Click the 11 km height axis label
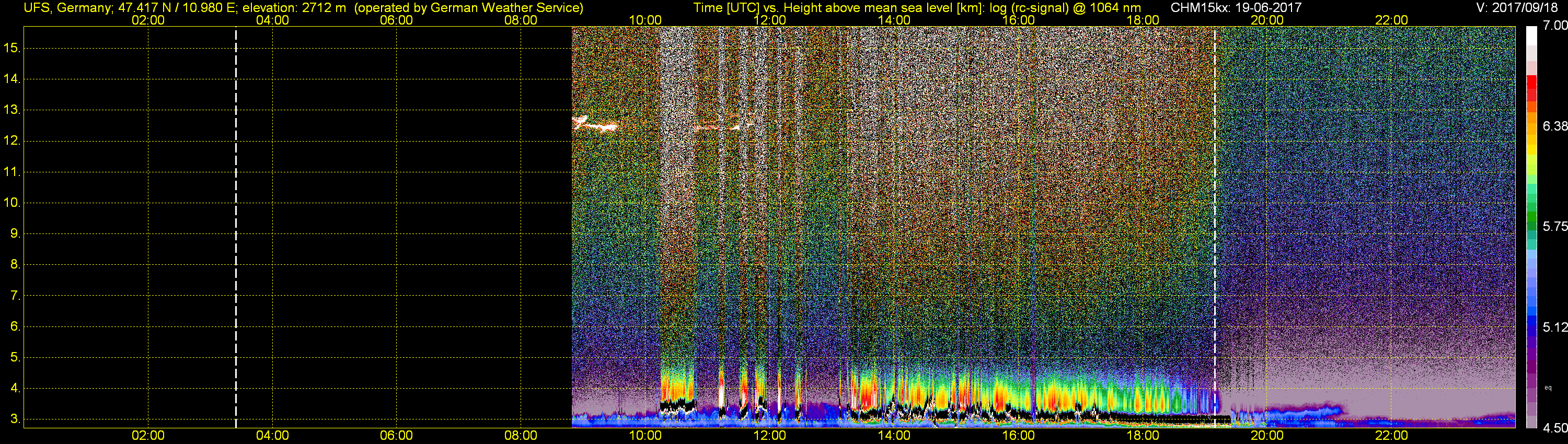The height and width of the screenshot is (444, 1568). point(12,171)
